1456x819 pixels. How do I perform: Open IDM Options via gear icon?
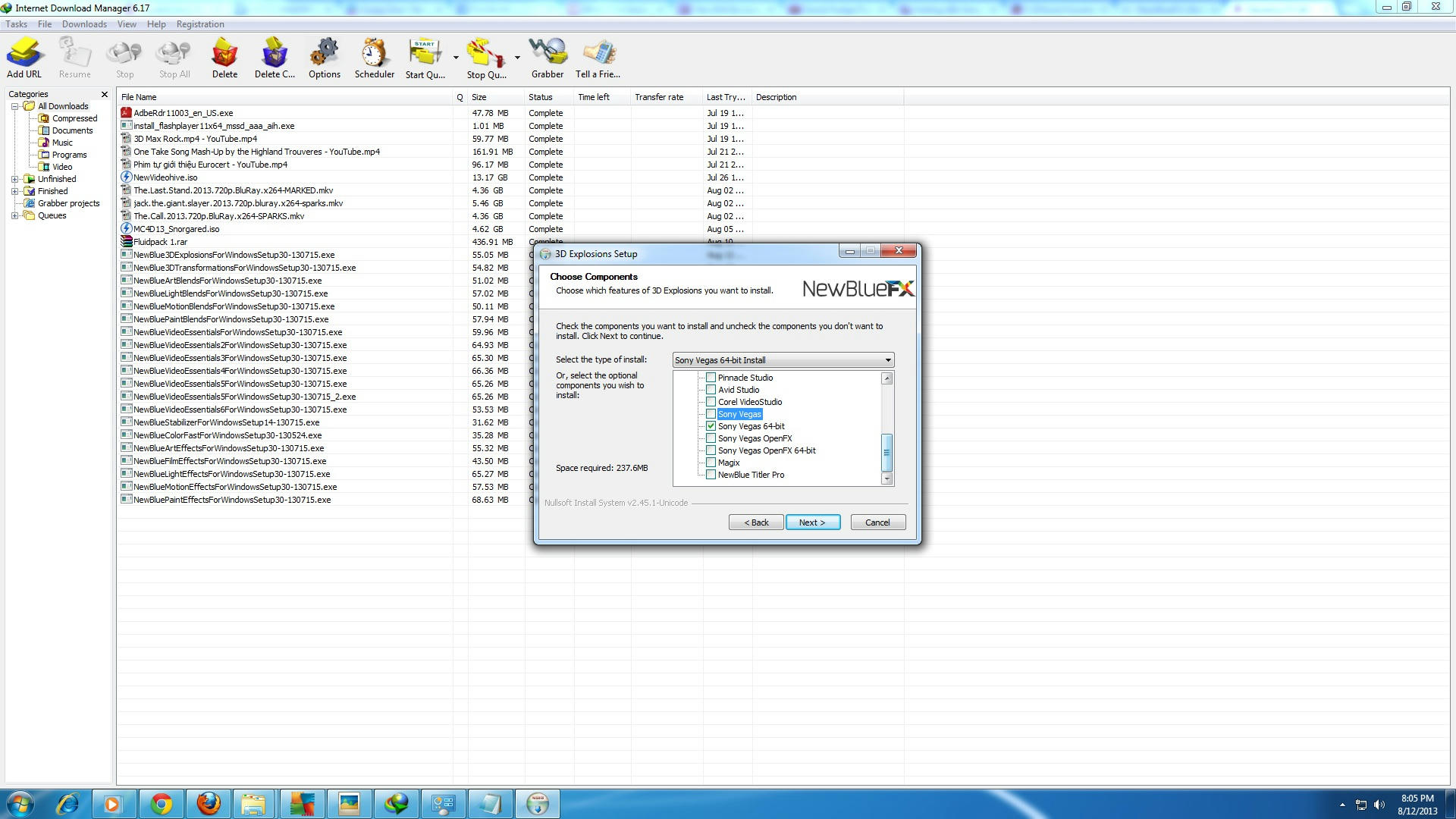[324, 58]
